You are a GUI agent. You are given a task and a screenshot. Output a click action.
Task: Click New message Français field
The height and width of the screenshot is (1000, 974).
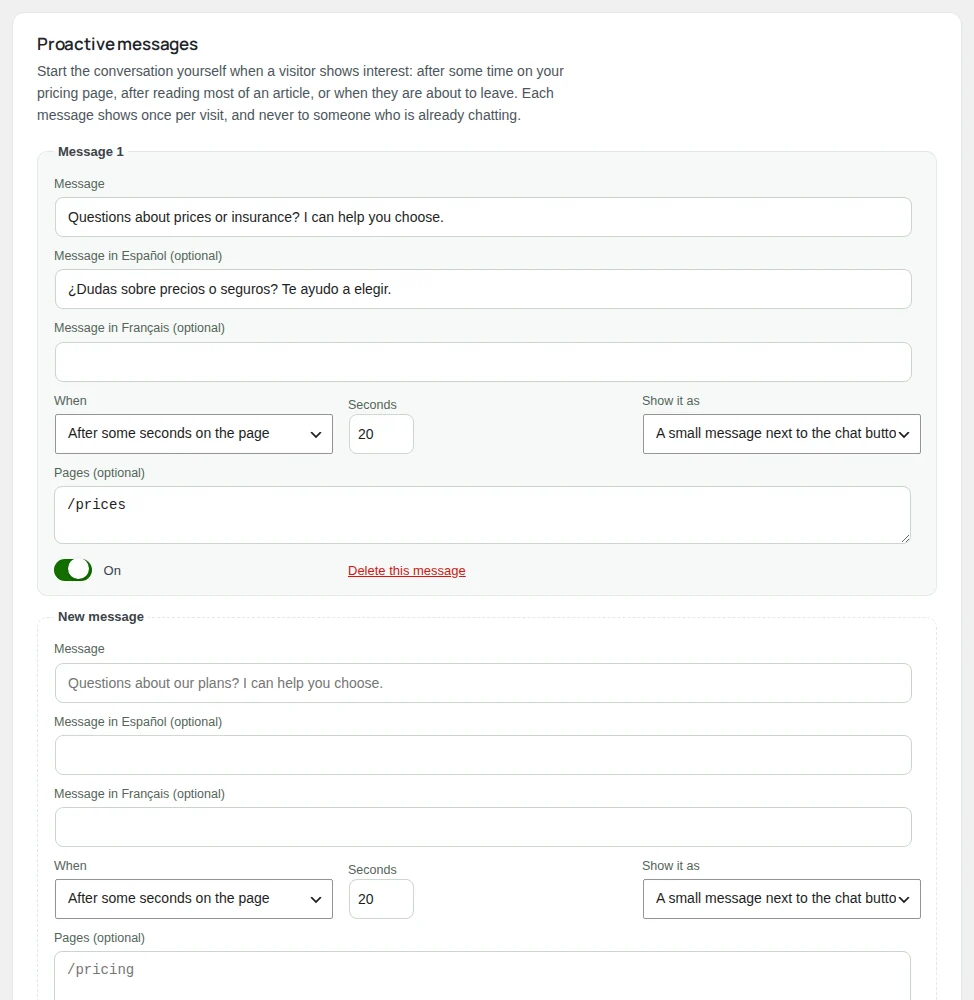[483, 828]
